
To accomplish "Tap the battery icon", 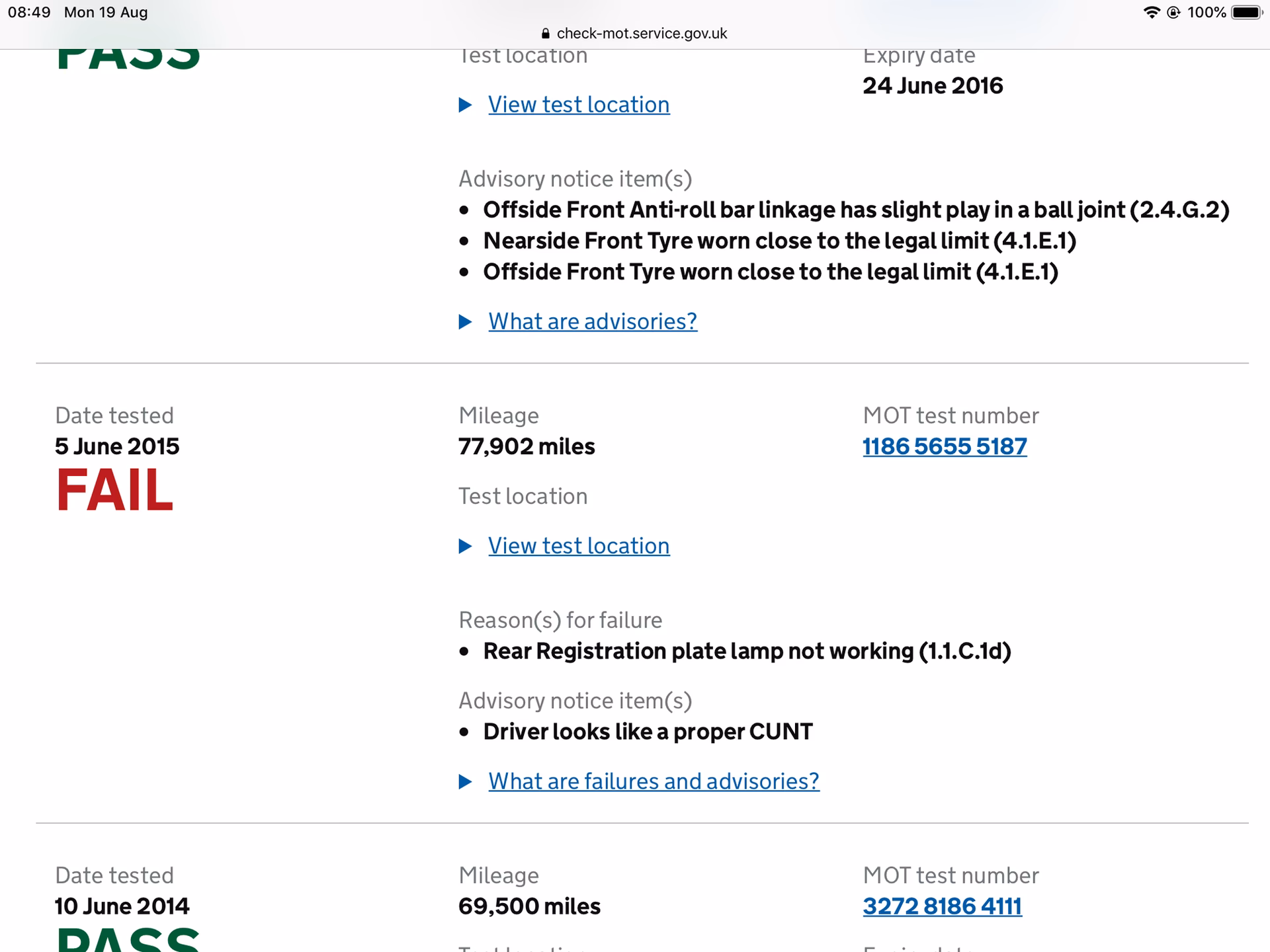I will (1247, 13).
